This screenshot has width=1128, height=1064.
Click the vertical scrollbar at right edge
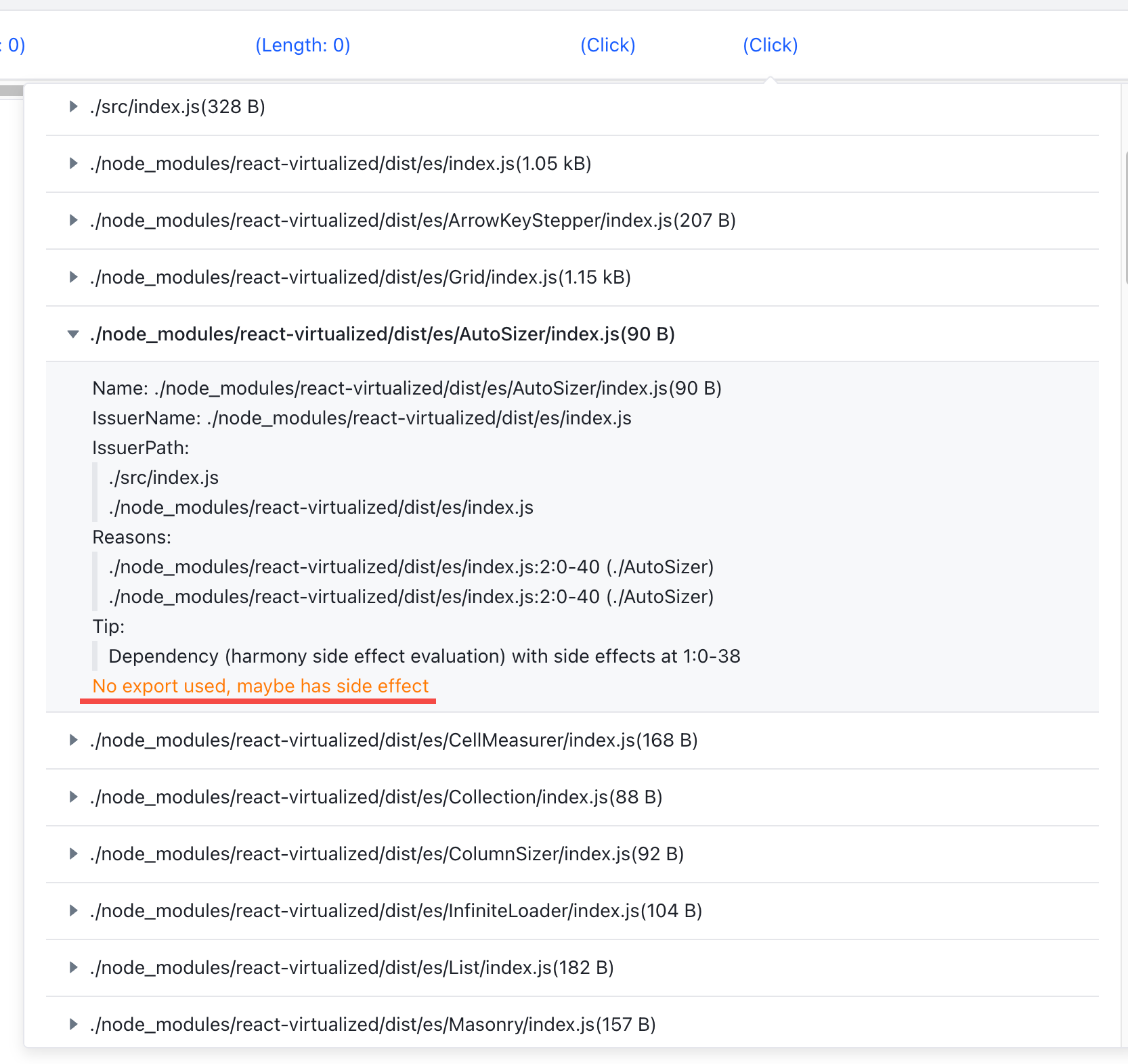pos(1126,217)
